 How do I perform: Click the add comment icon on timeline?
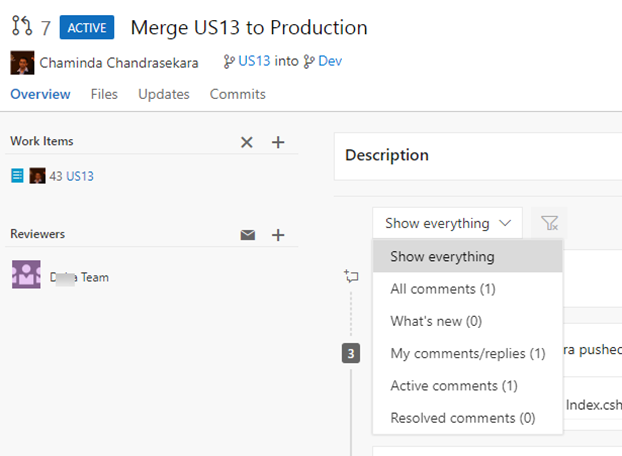(351, 276)
